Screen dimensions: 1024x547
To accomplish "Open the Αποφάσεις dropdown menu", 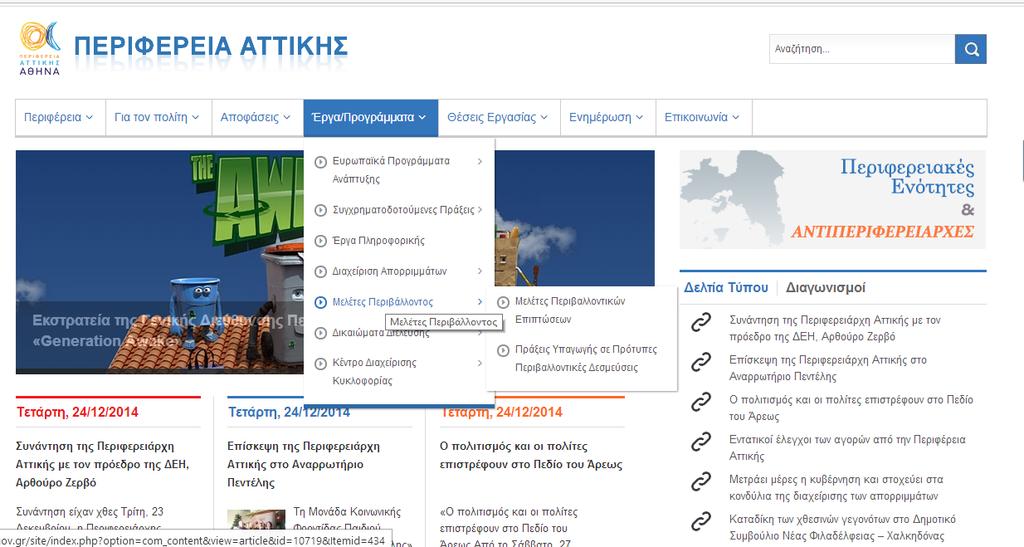I will tap(257, 117).
